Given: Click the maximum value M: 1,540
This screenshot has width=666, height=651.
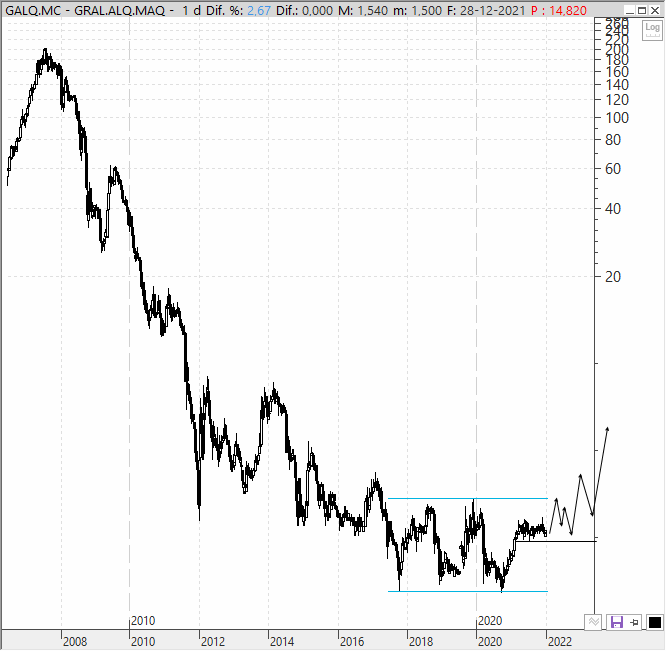Looking at the screenshot, I should [x=363, y=10].
